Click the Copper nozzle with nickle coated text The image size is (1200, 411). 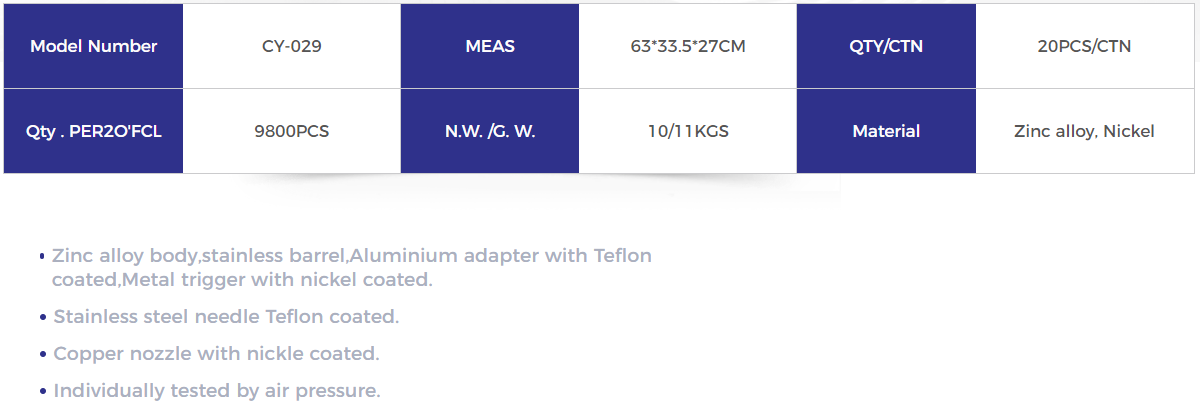[216, 354]
